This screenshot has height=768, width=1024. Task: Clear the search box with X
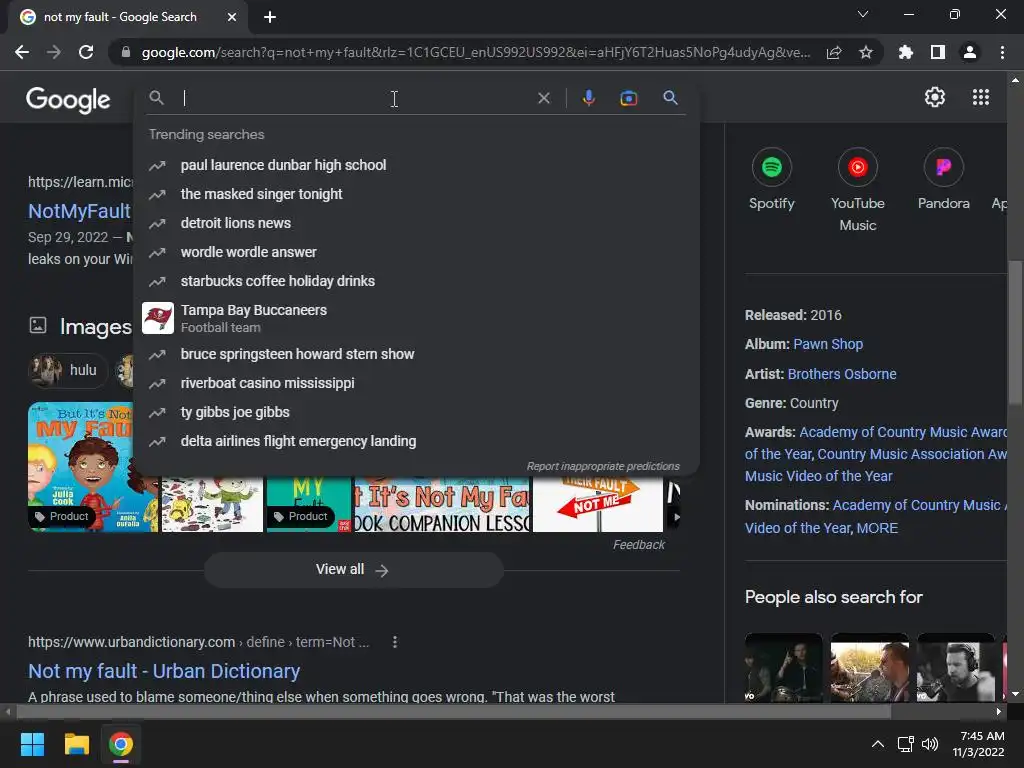543,98
